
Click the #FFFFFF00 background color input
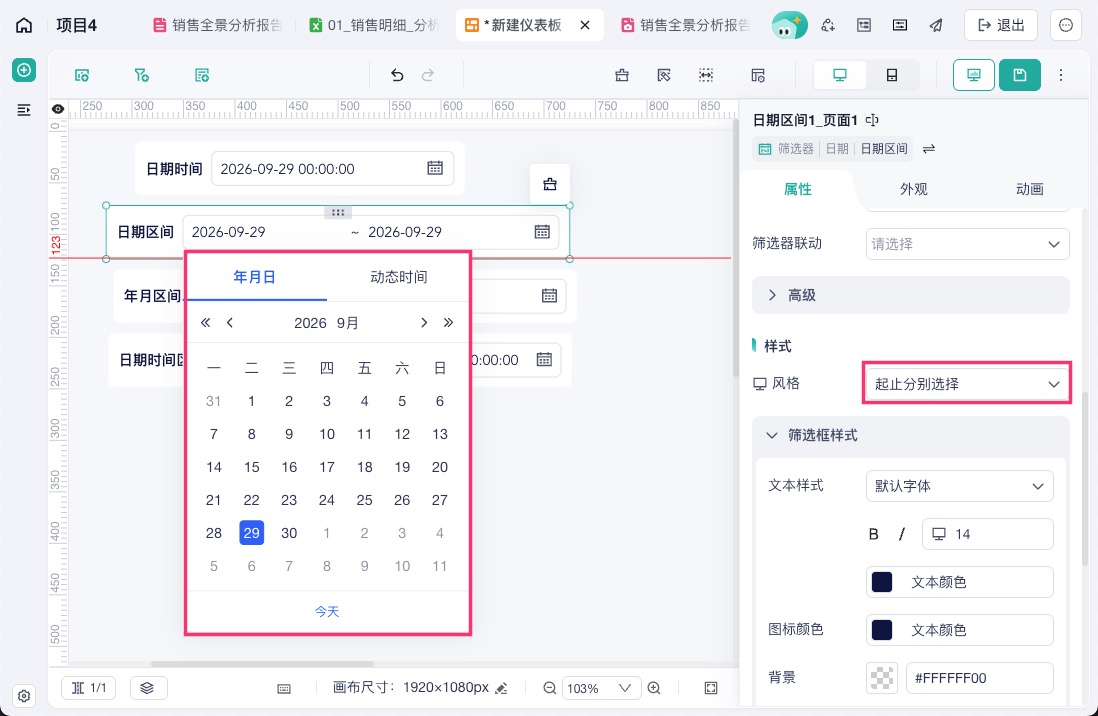(x=980, y=677)
